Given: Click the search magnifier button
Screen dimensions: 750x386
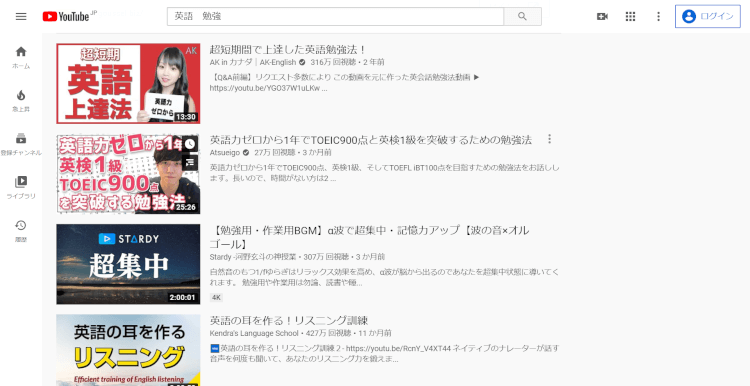Looking at the screenshot, I should pyautogui.click(x=522, y=16).
